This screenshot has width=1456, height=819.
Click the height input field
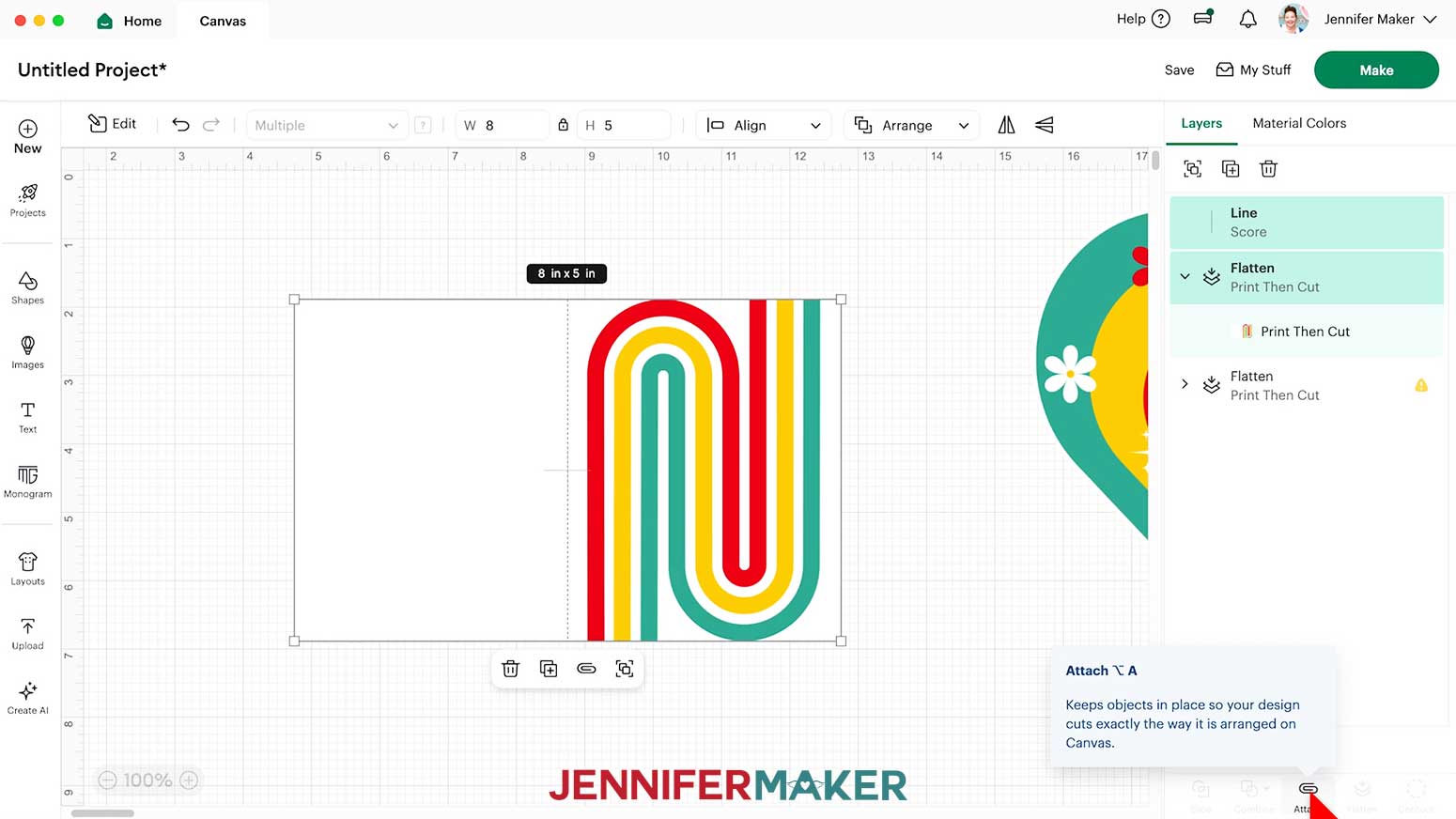(x=624, y=125)
